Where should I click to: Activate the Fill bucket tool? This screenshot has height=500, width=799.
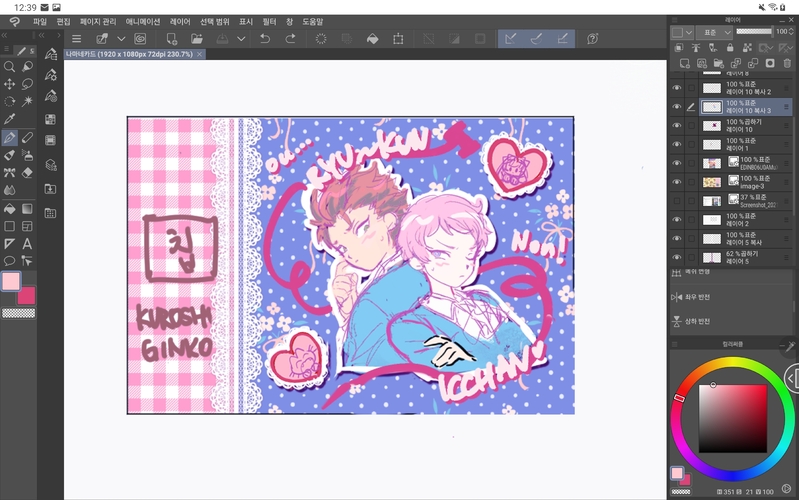10,208
